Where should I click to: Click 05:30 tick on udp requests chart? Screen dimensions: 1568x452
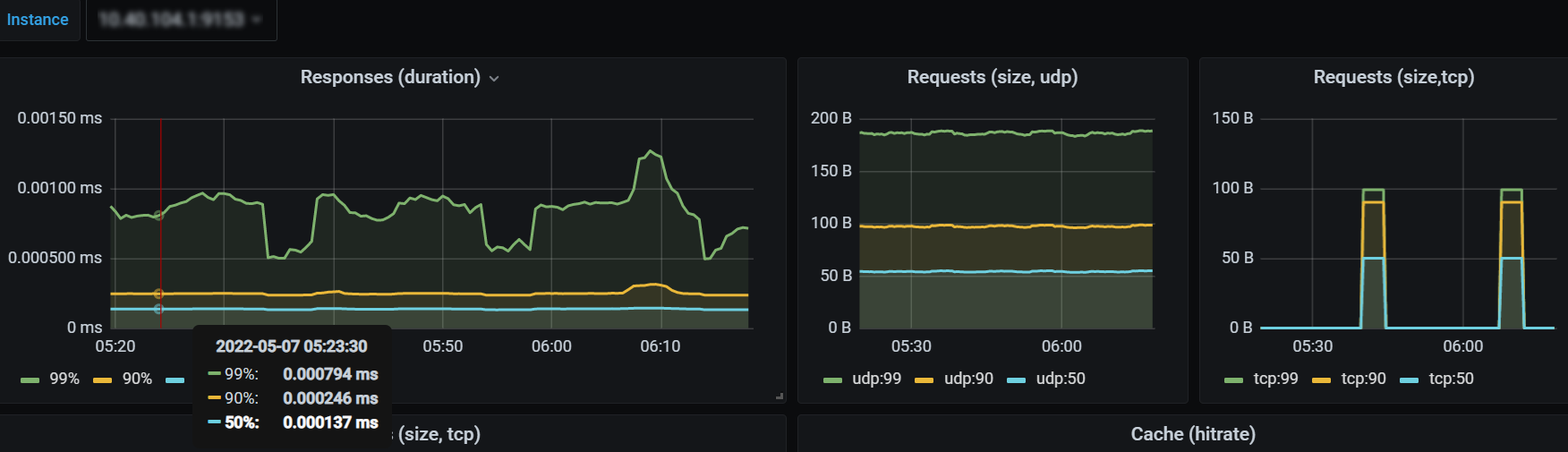[x=911, y=346]
